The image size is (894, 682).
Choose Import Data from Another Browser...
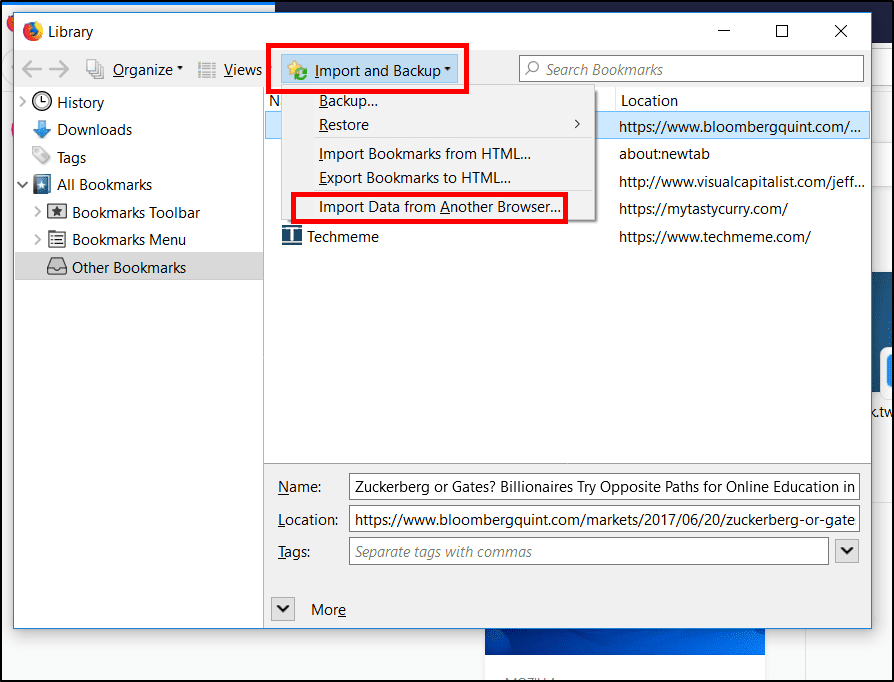[439, 207]
